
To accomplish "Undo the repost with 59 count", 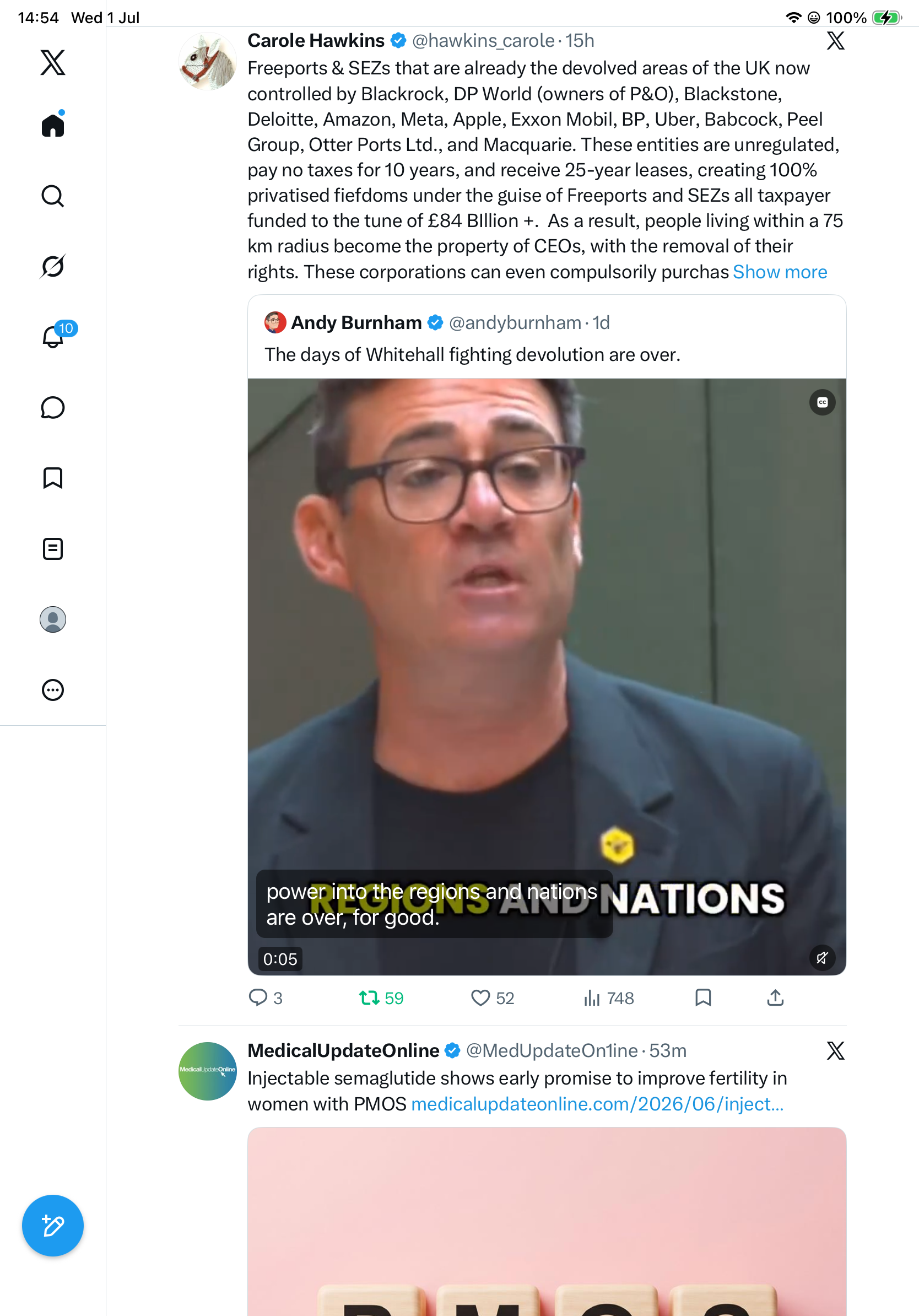I will pos(381,998).
